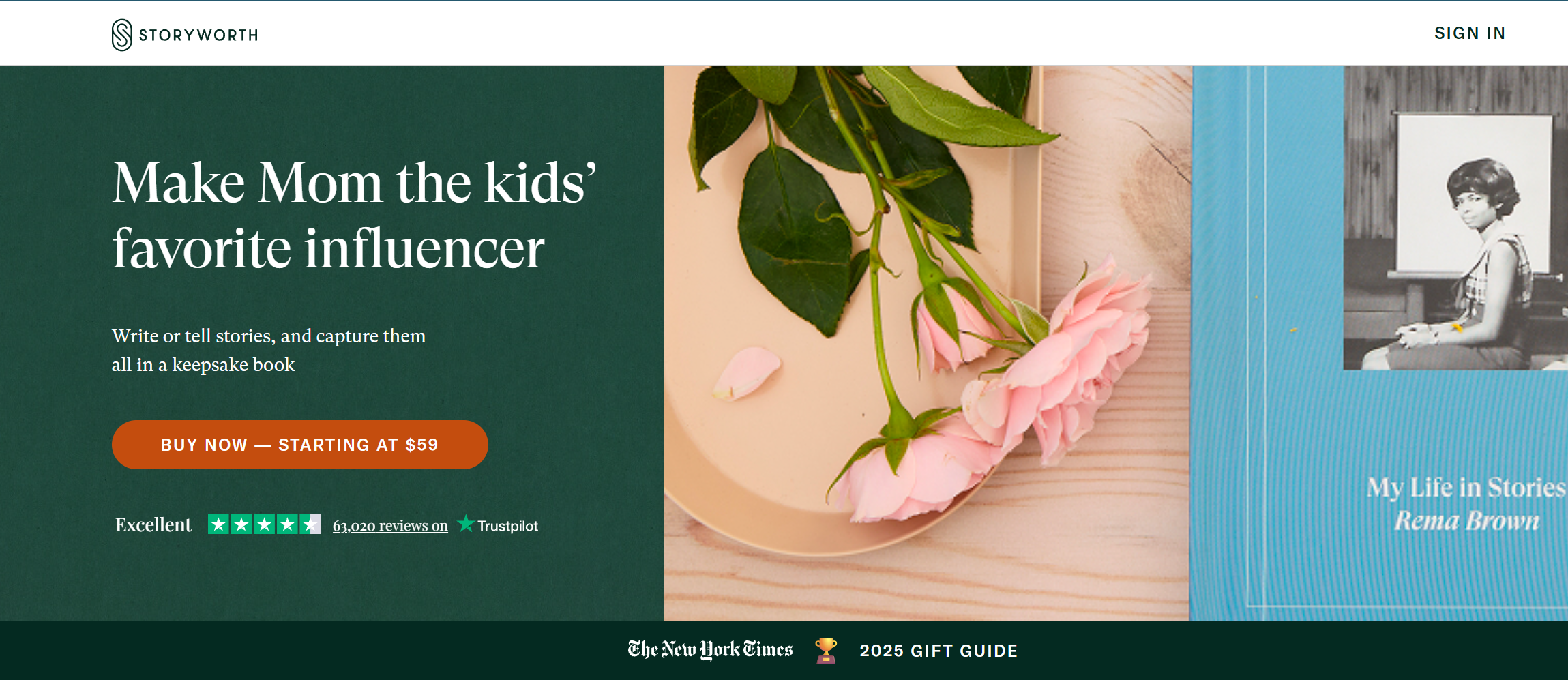Click the Trustpilot green star logo
The width and height of the screenshot is (1568, 680).
[466, 524]
